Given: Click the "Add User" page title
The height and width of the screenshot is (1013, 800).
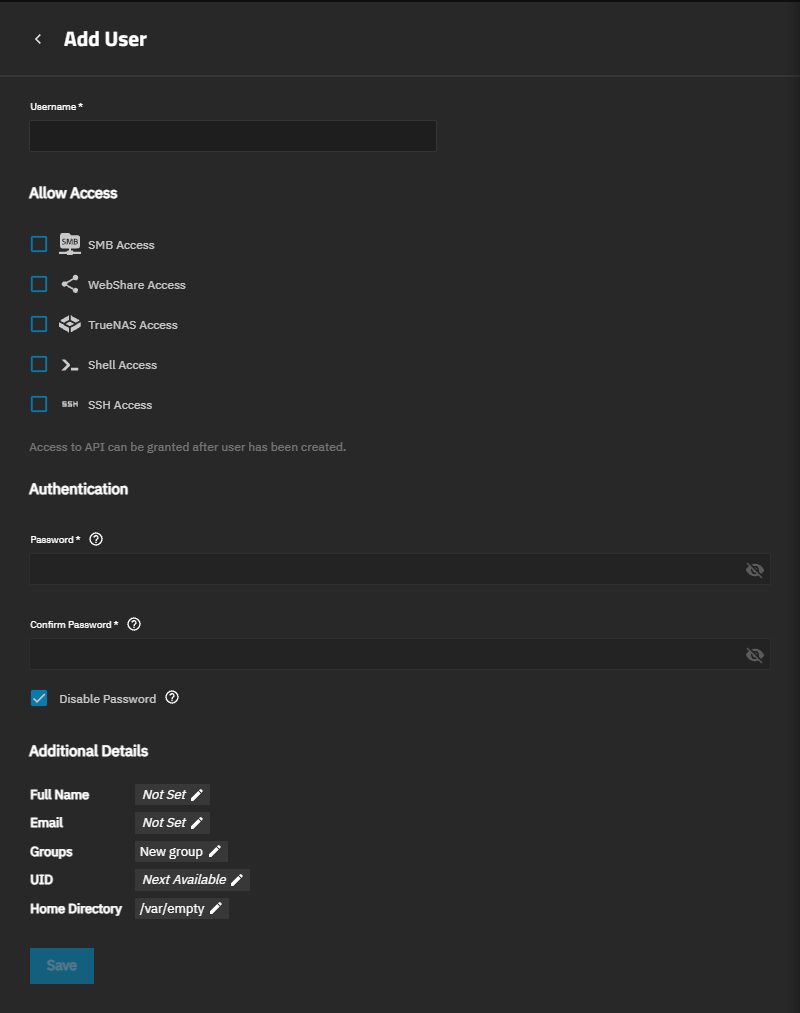Looking at the screenshot, I should (x=105, y=39).
